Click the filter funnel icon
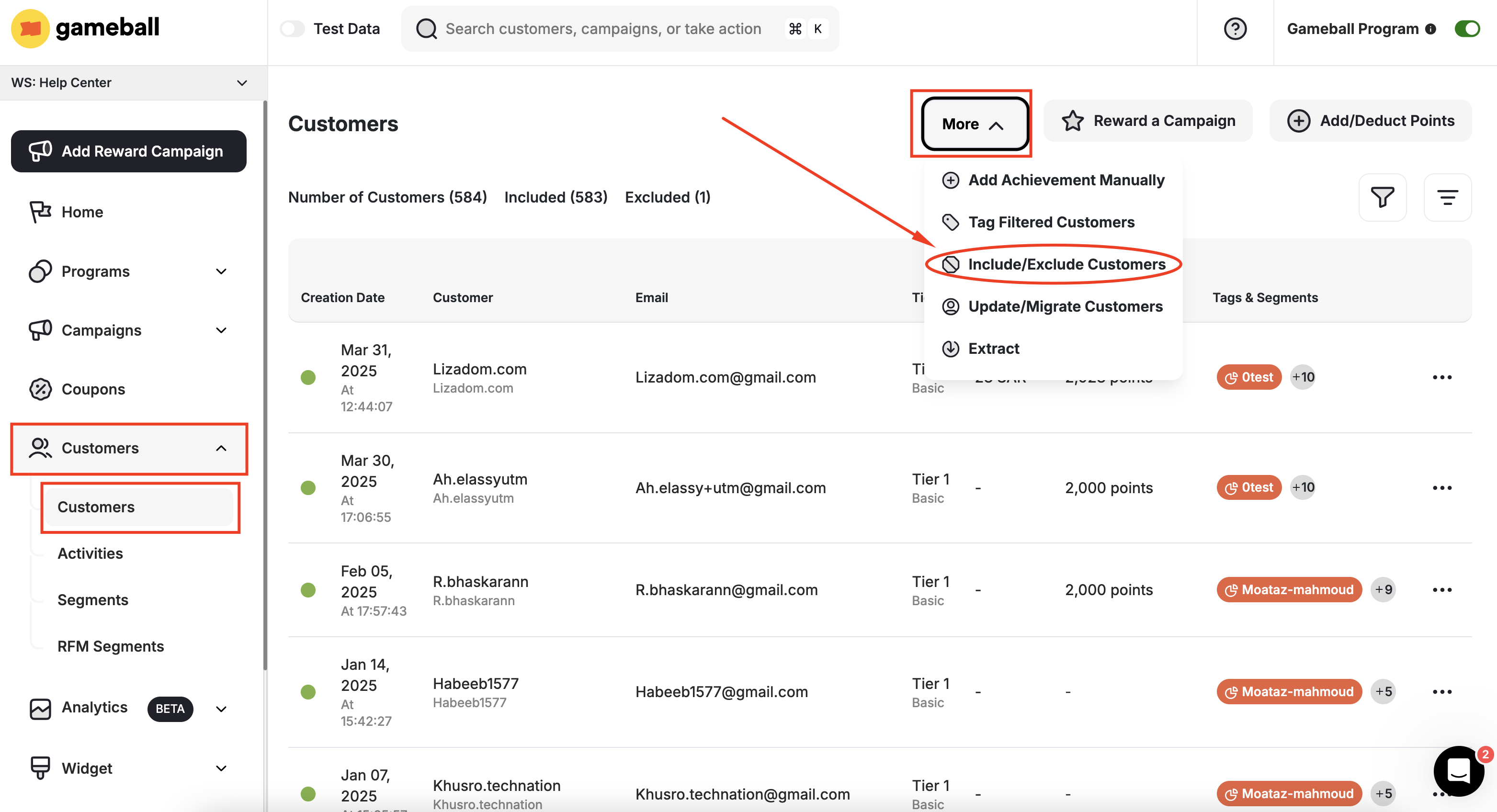This screenshot has width=1497, height=812. pos(1382,197)
